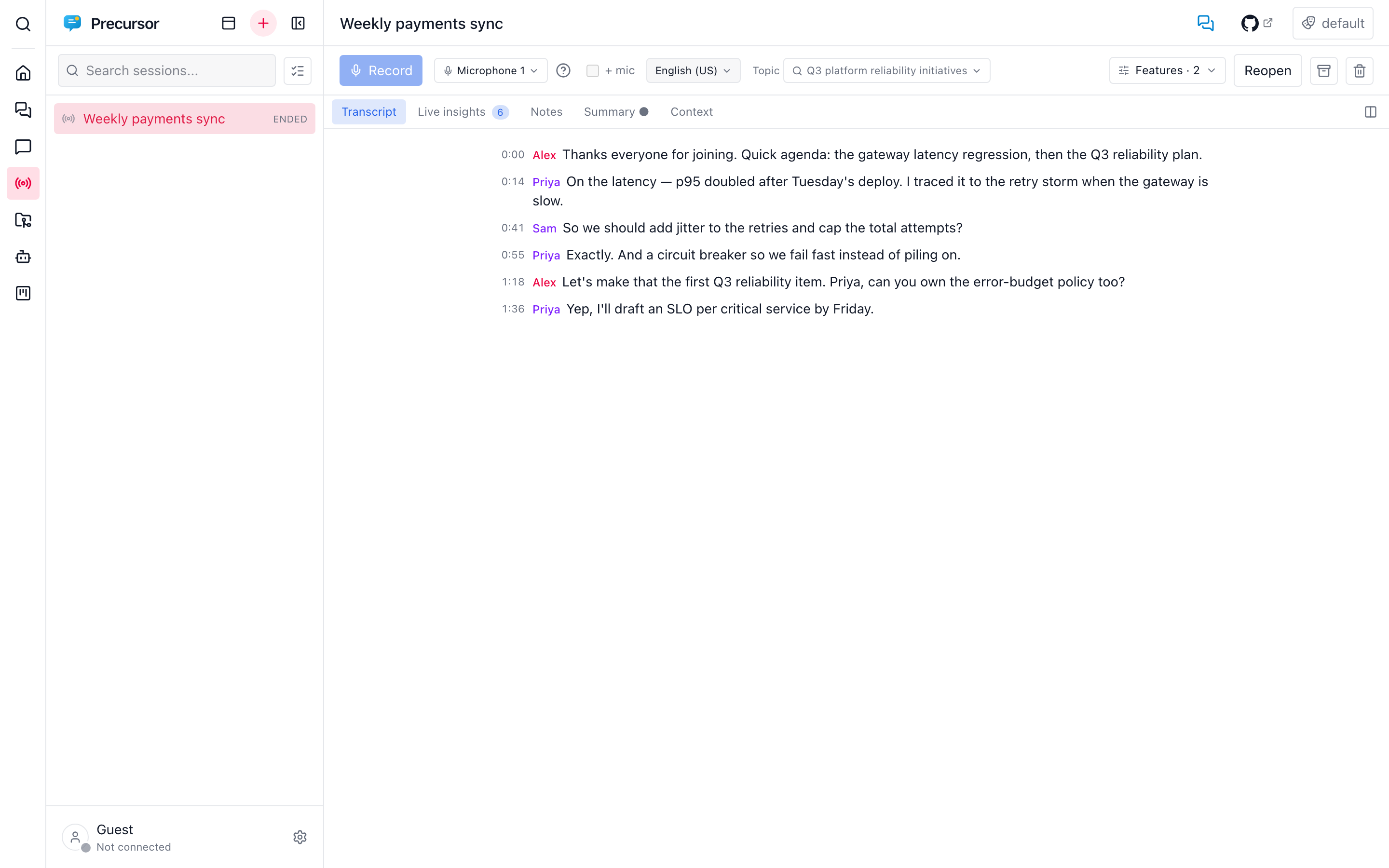The image size is (1389, 868).
Task: Go to Home in the left rail
Action: [x=23, y=73]
